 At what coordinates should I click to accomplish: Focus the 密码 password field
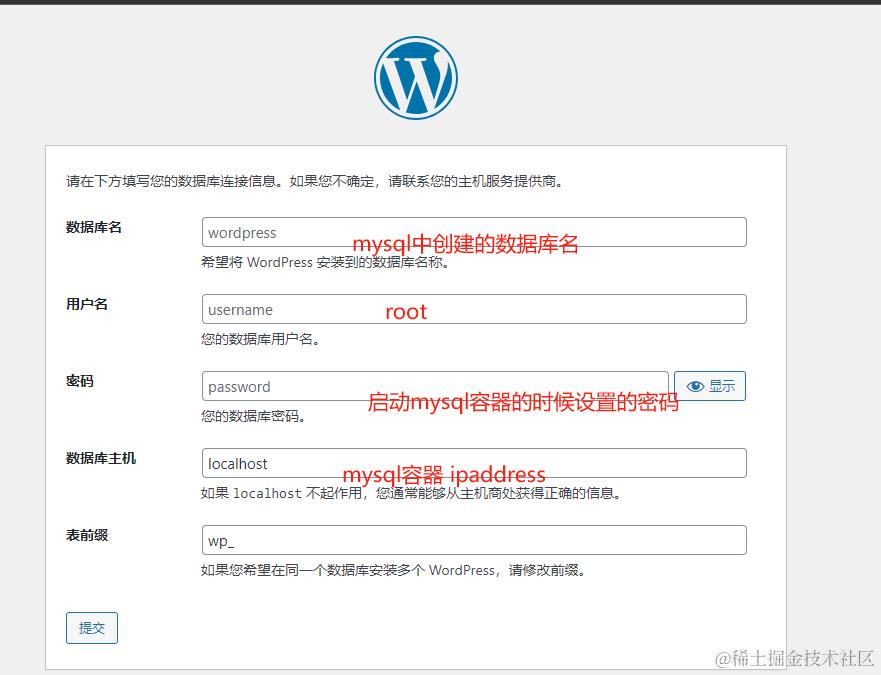[x=435, y=386]
